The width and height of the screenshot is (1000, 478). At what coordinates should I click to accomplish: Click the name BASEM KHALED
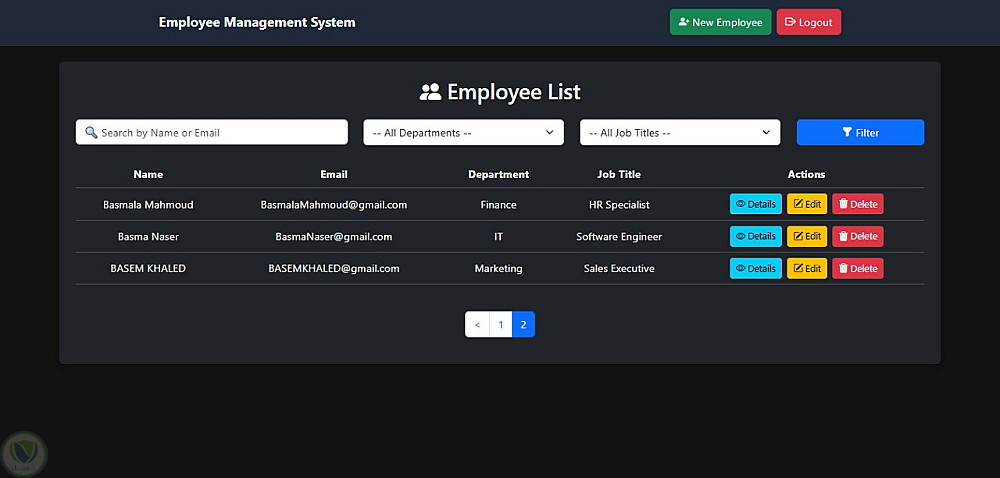click(x=148, y=268)
